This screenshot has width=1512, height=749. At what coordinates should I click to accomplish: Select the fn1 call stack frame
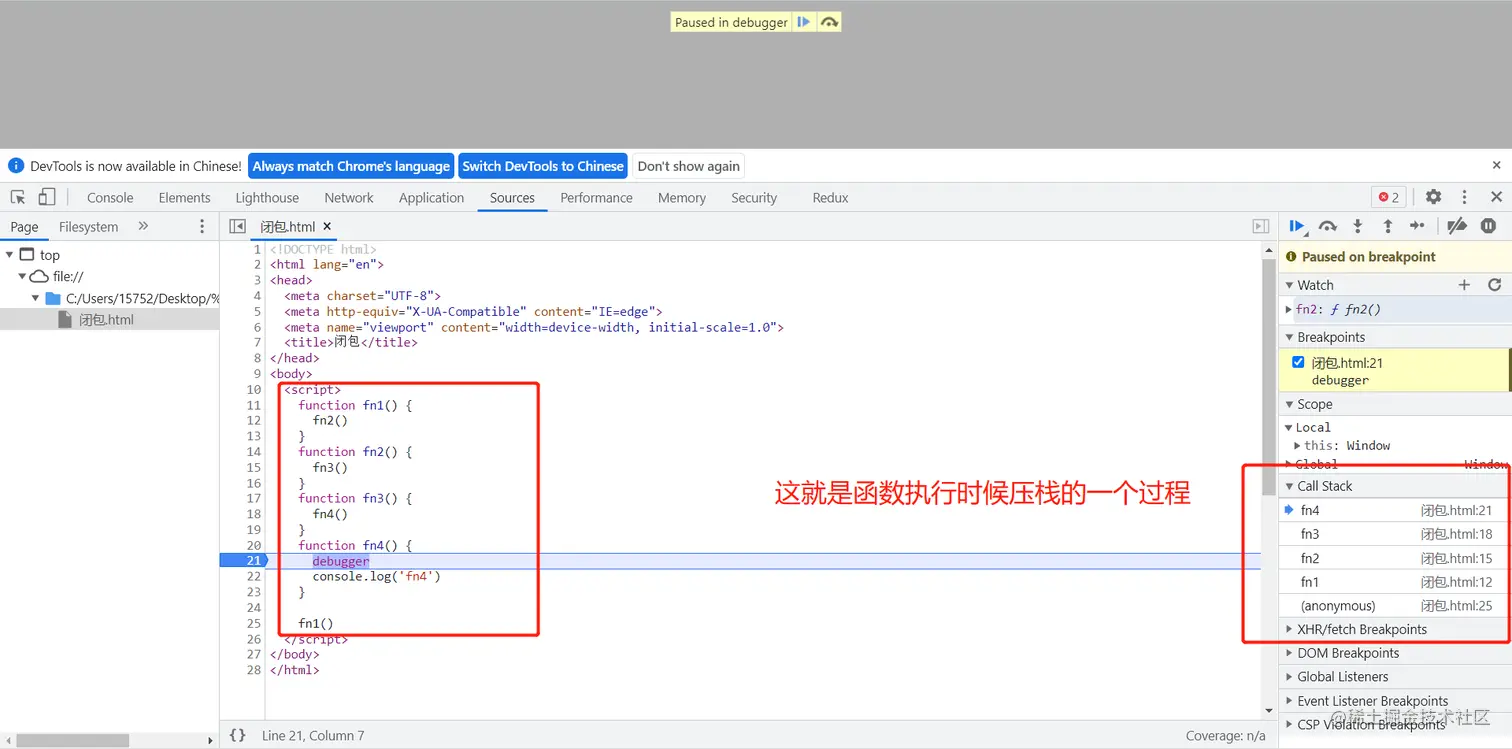(x=1395, y=582)
